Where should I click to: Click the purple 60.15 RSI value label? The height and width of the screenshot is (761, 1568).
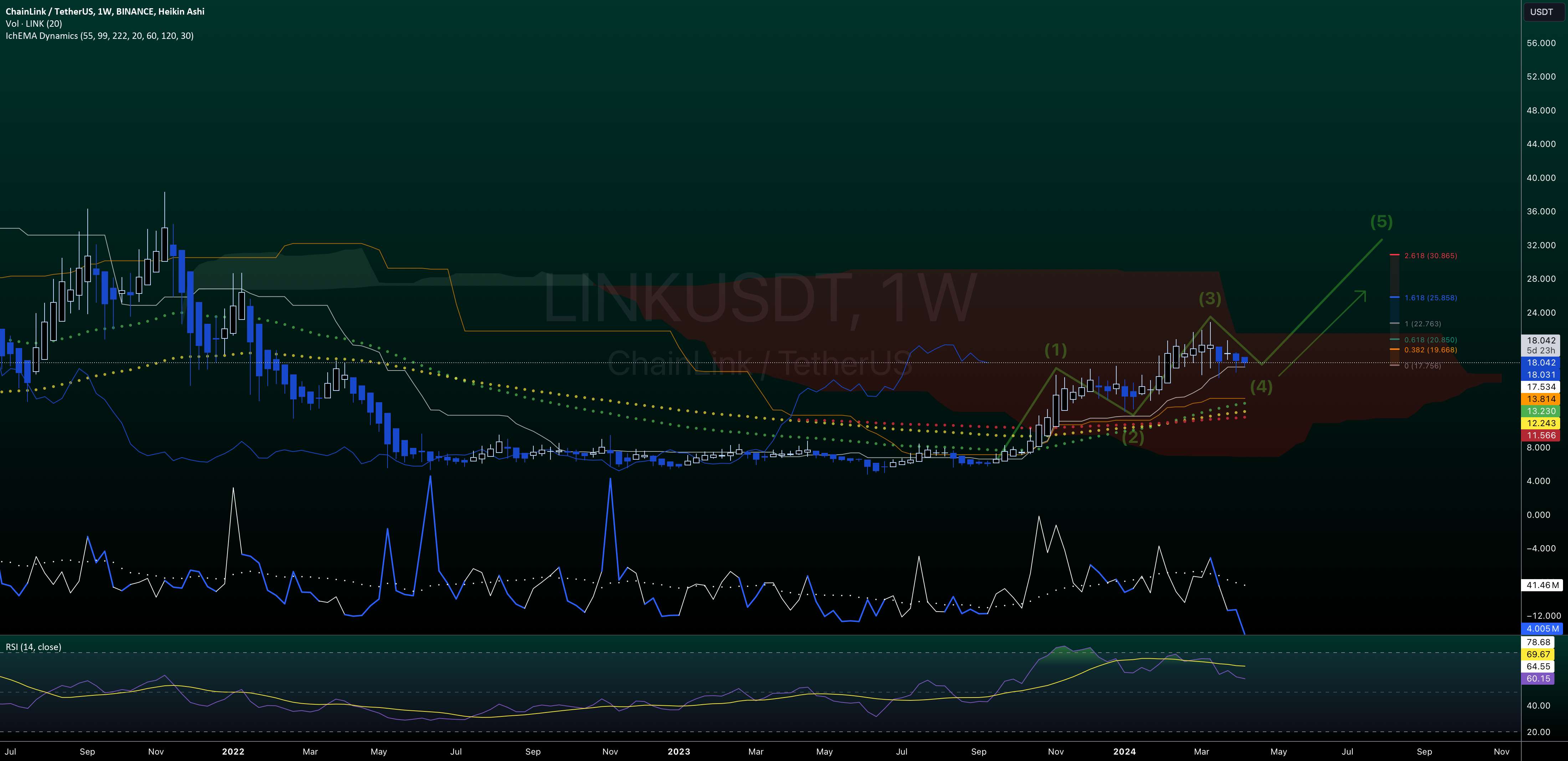click(1539, 679)
